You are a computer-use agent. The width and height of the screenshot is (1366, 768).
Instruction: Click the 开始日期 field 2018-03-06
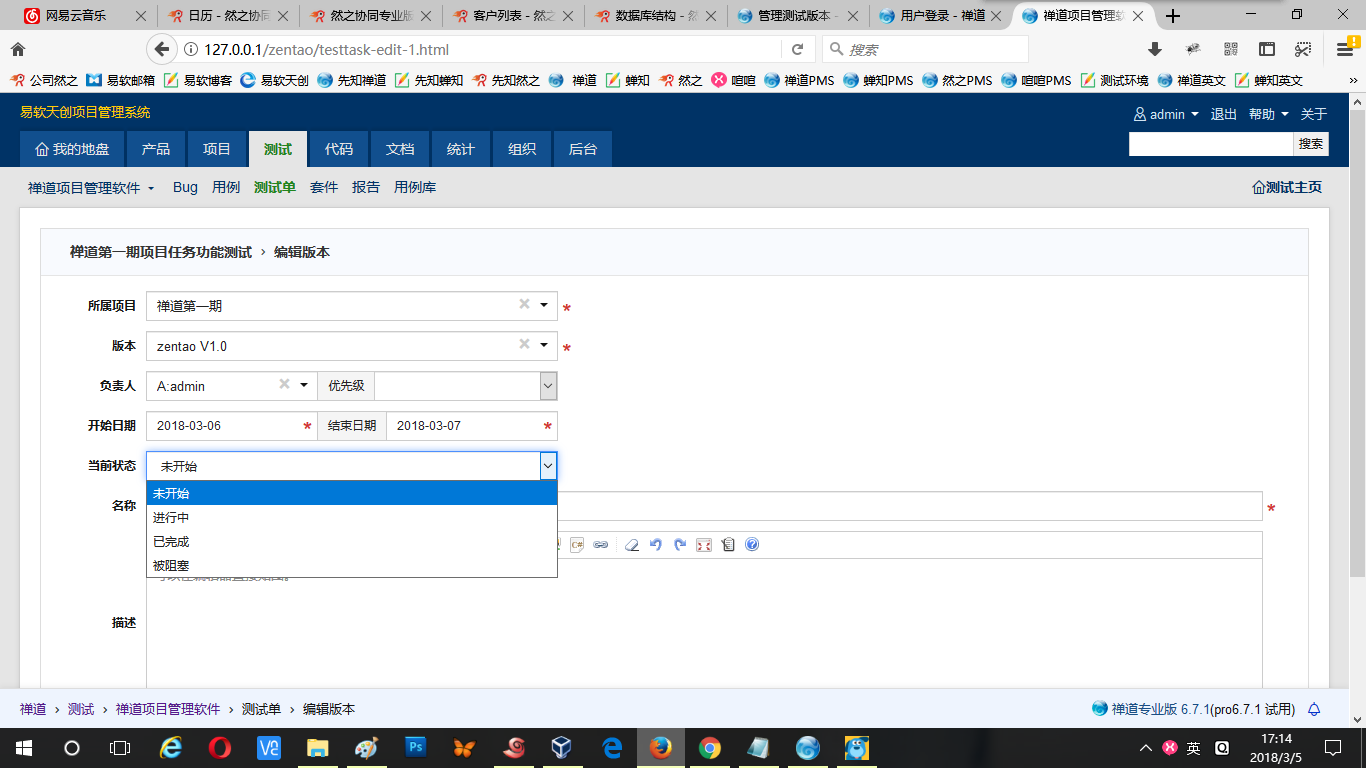coord(232,426)
